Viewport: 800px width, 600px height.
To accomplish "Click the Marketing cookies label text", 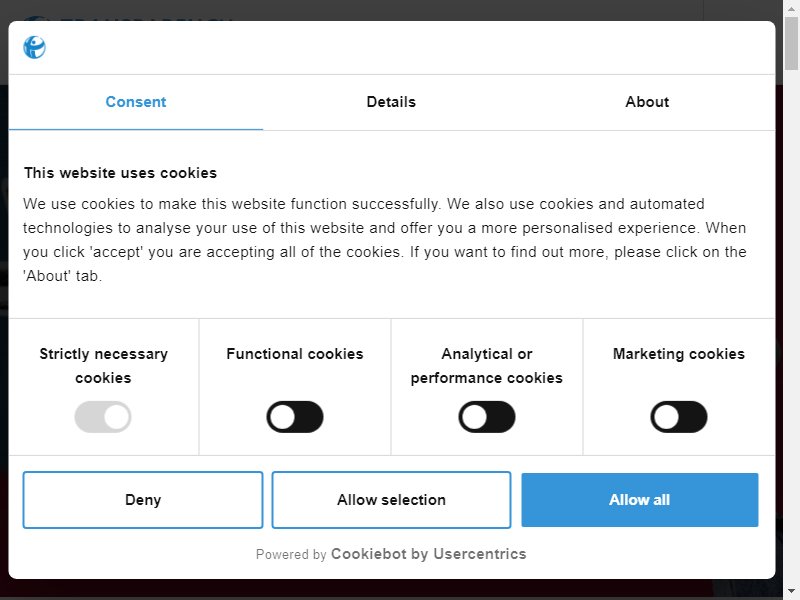I will (679, 354).
